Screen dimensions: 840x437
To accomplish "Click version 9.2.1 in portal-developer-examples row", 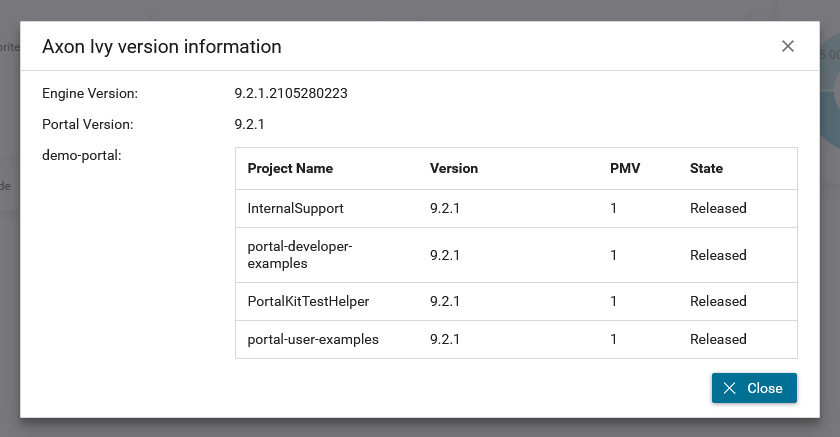I will point(445,255).
